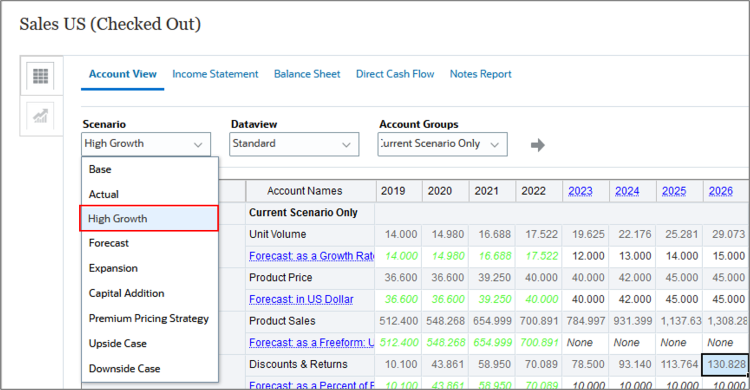Open the 2026 column header link
This screenshot has width=750, height=390.
(x=721, y=191)
